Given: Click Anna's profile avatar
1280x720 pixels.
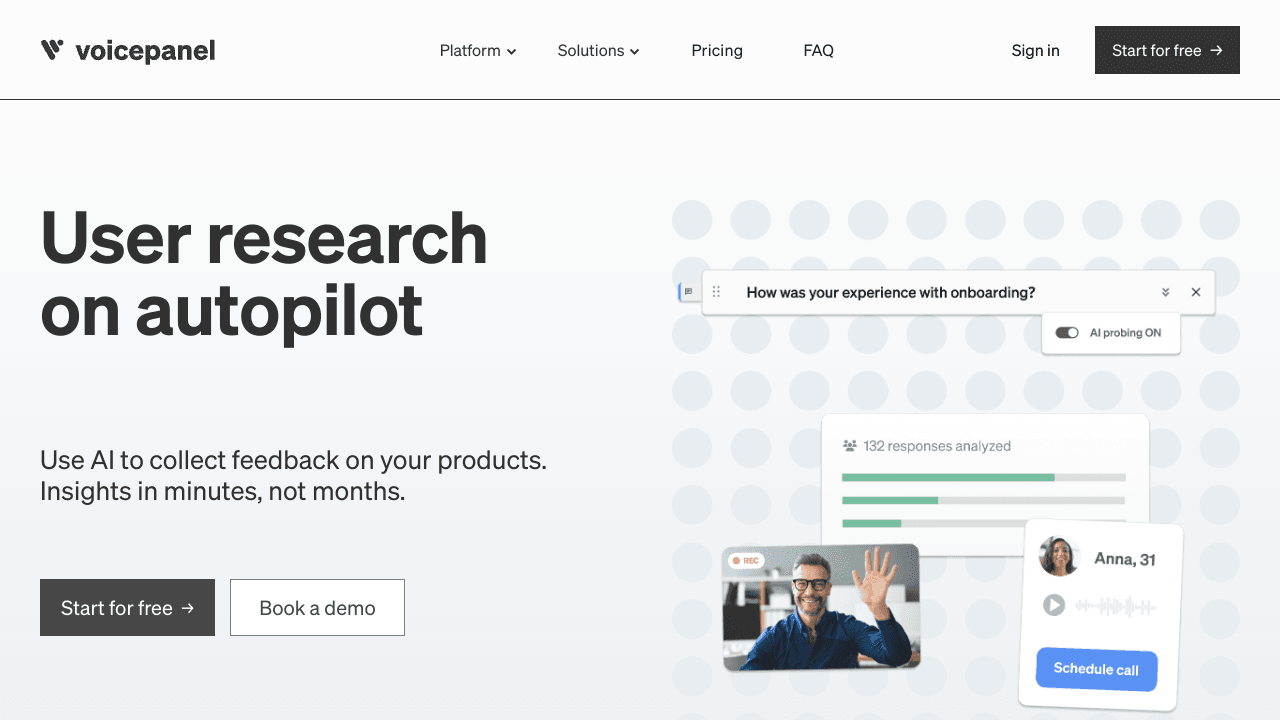Looking at the screenshot, I should coord(1059,556).
